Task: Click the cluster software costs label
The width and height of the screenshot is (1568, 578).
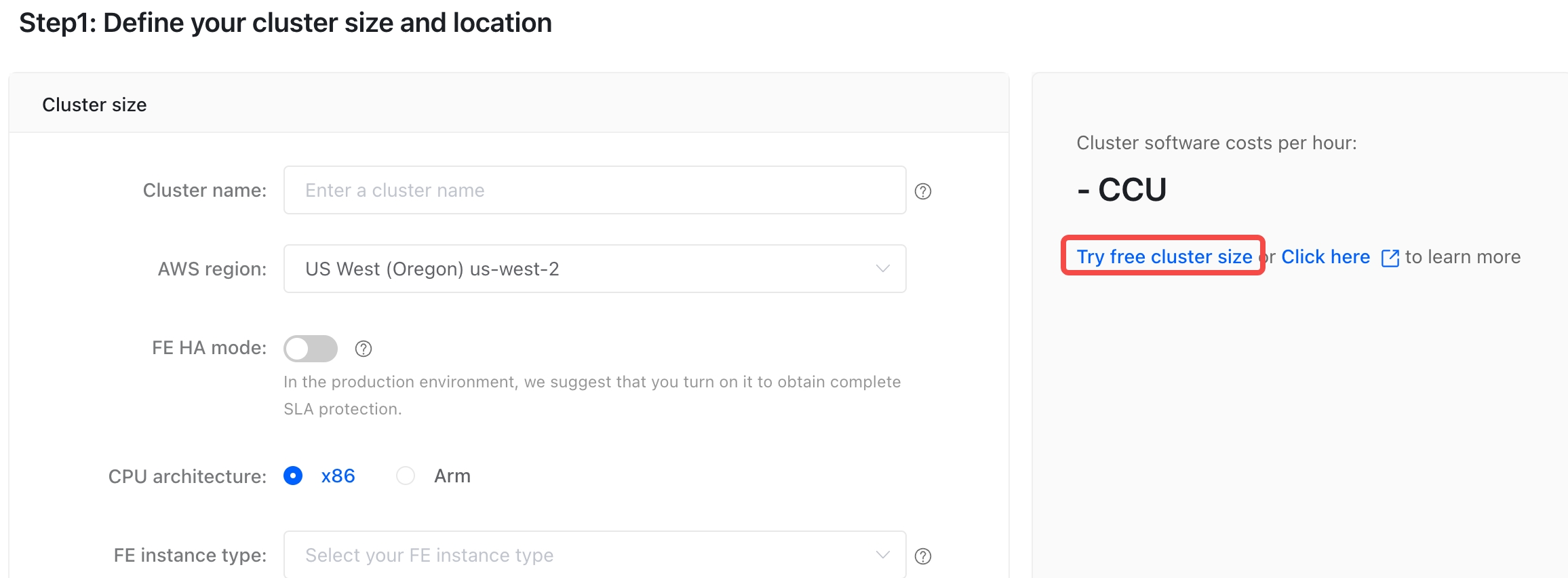Action: (1215, 142)
